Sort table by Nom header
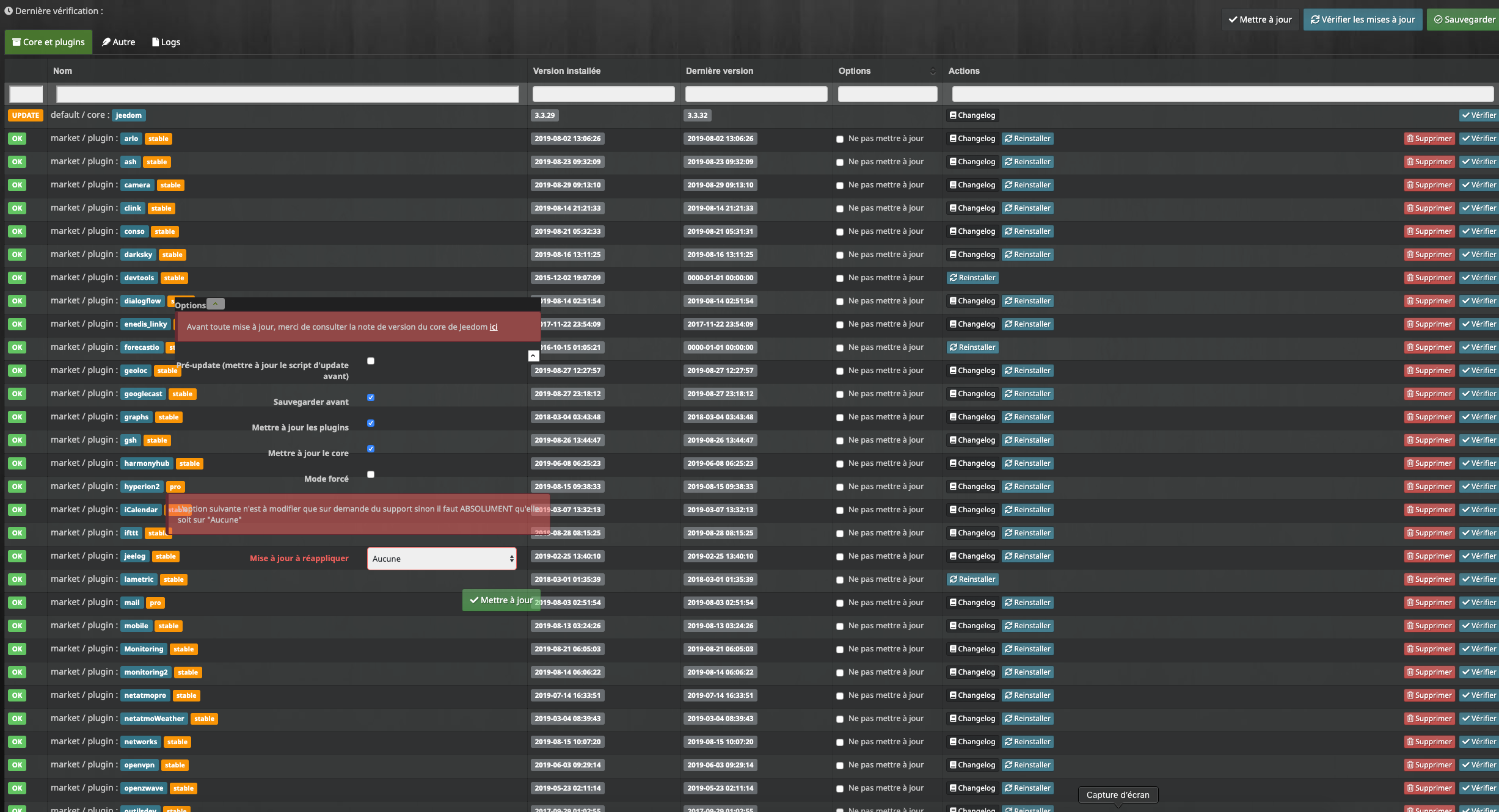Screen dimensions: 1499x812 pyautogui.click(x=62, y=71)
